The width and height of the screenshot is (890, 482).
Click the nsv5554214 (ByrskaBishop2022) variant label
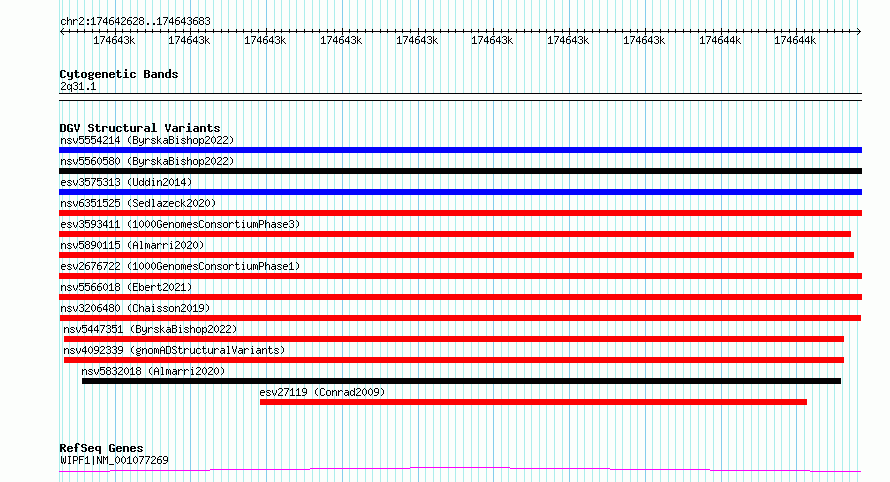(147, 140)
